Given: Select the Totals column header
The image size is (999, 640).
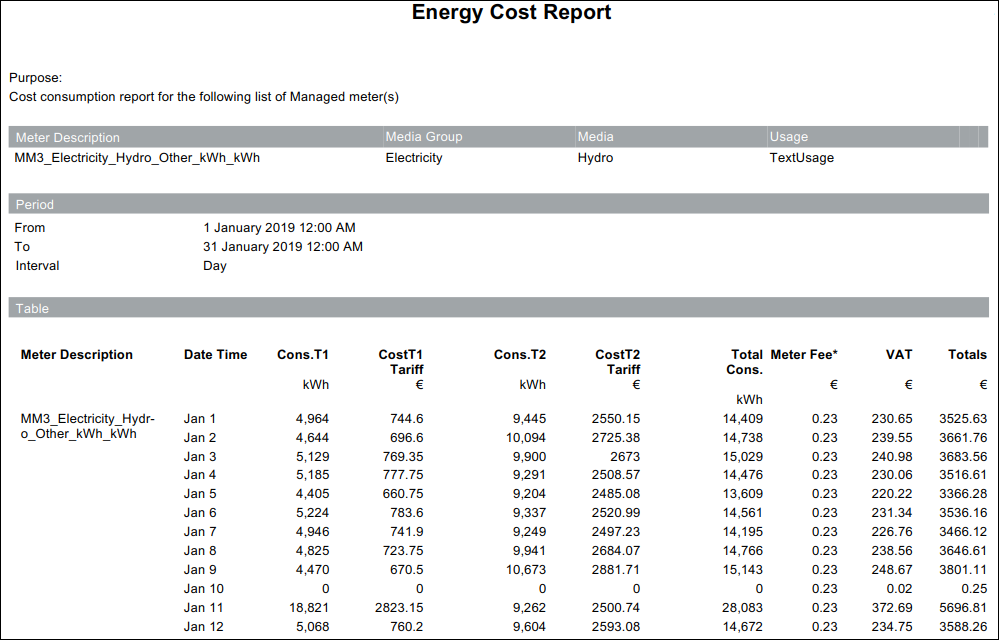Looking at the screenshot, I should 967,355.
